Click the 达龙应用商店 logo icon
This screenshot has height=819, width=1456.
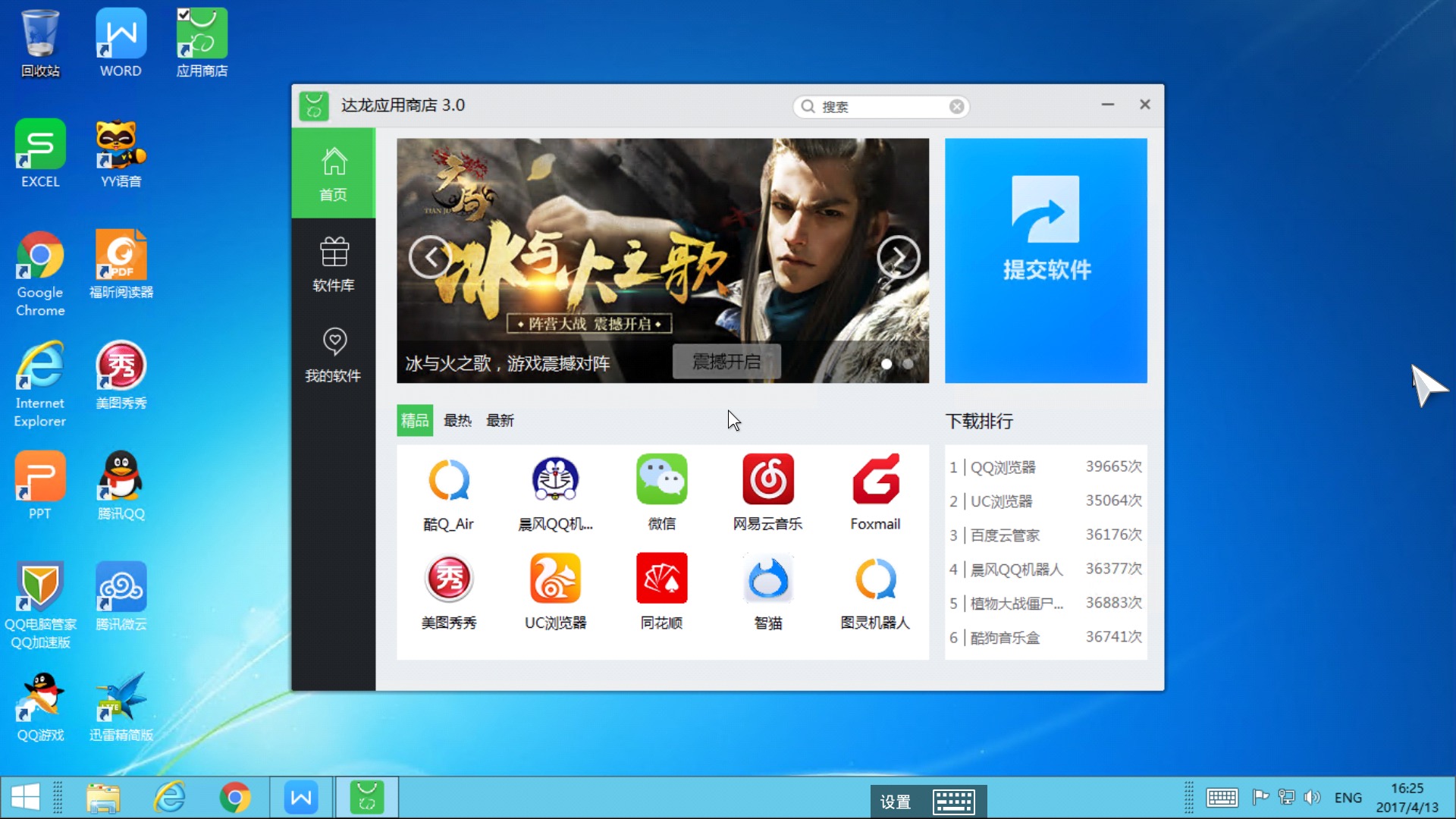[313, 105]
